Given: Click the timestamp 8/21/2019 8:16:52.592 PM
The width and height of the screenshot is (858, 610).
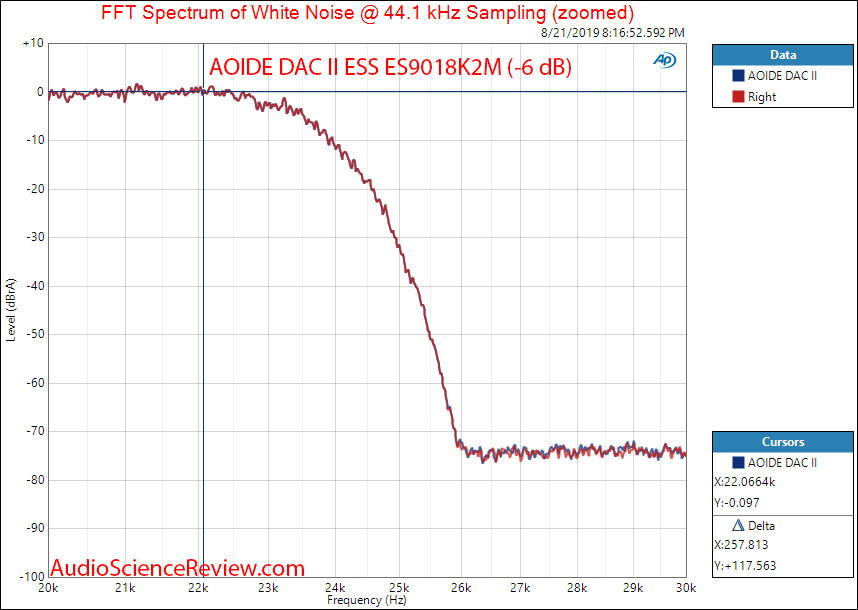Looking at the screenshot, I should click(x=613, y=33).
